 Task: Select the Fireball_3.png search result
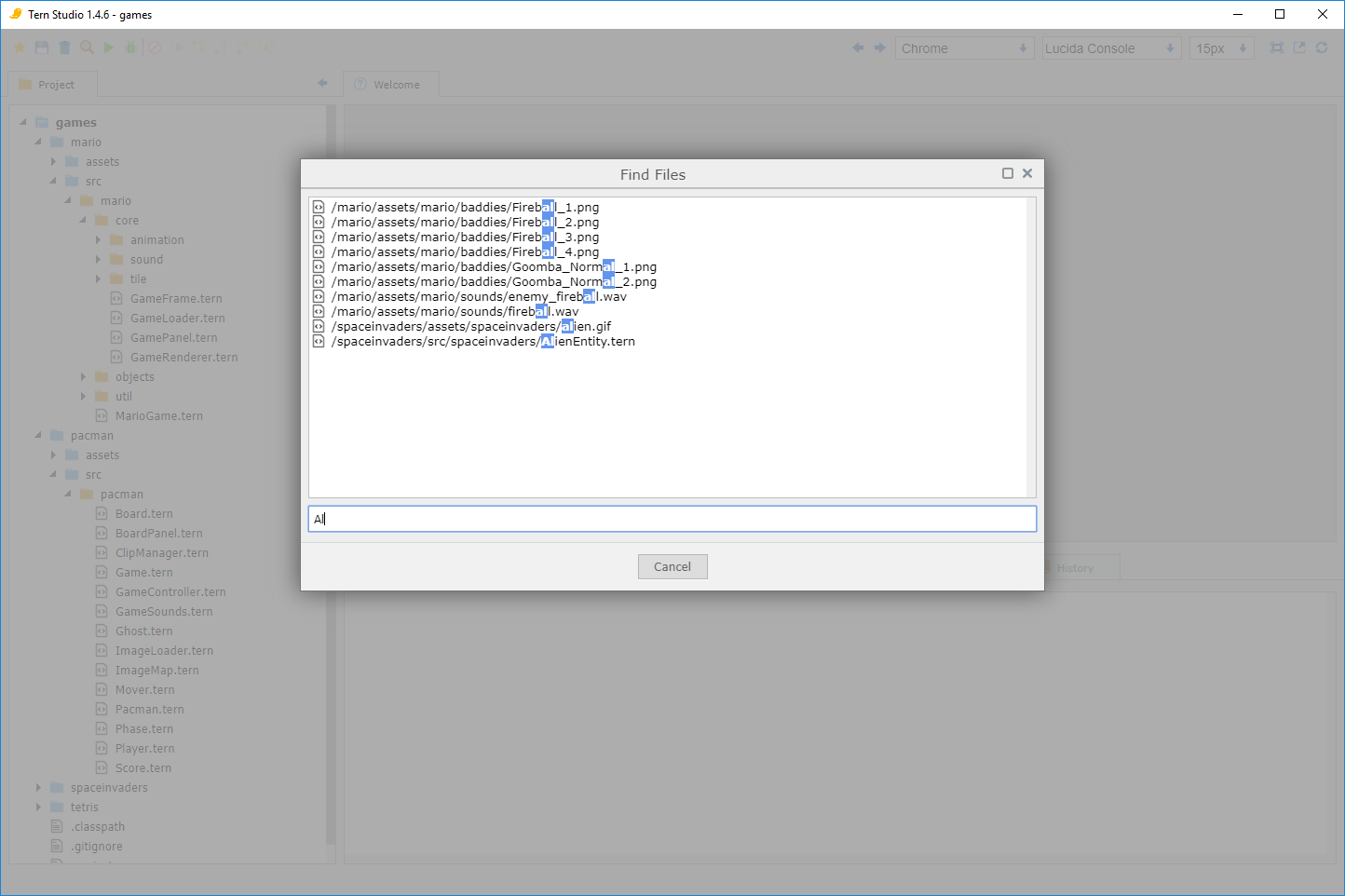point(465,237)
